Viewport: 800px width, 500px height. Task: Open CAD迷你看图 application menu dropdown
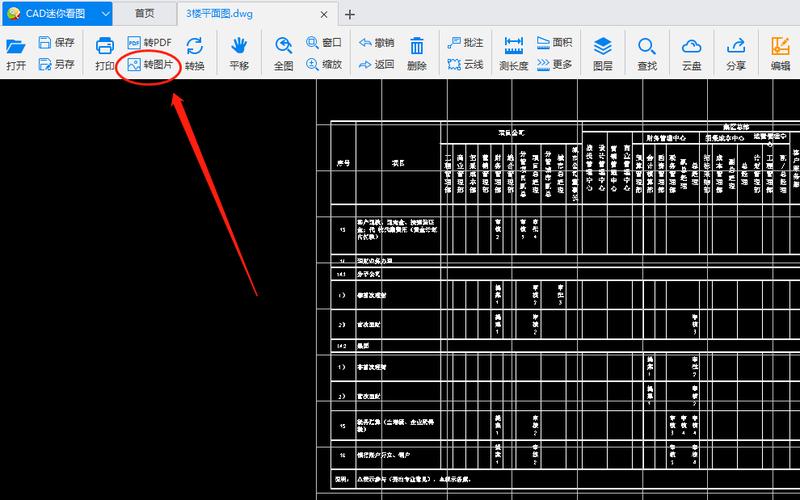click(x=106, y=14)
